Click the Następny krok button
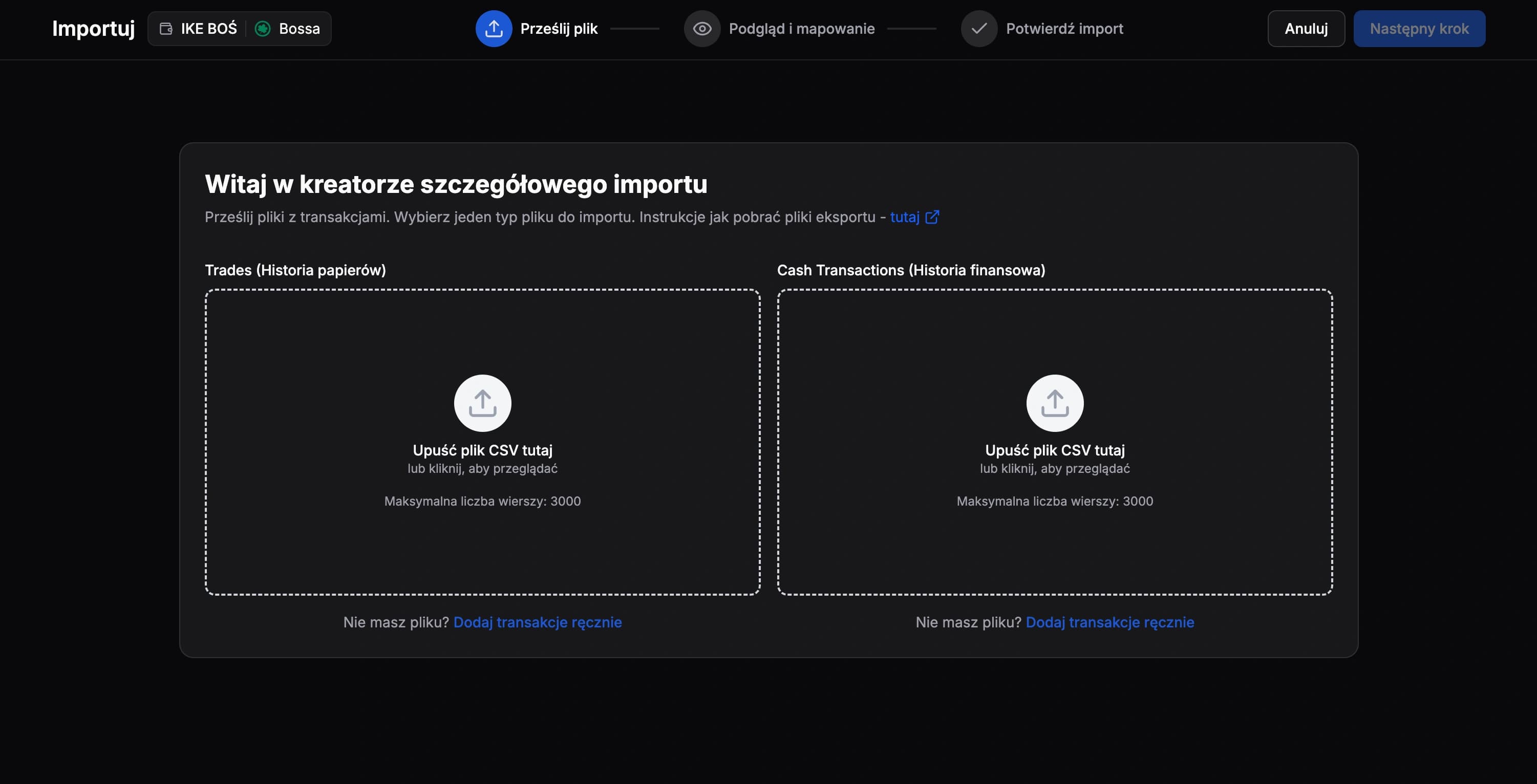 pyautogui.click(x=1419, y=28)
